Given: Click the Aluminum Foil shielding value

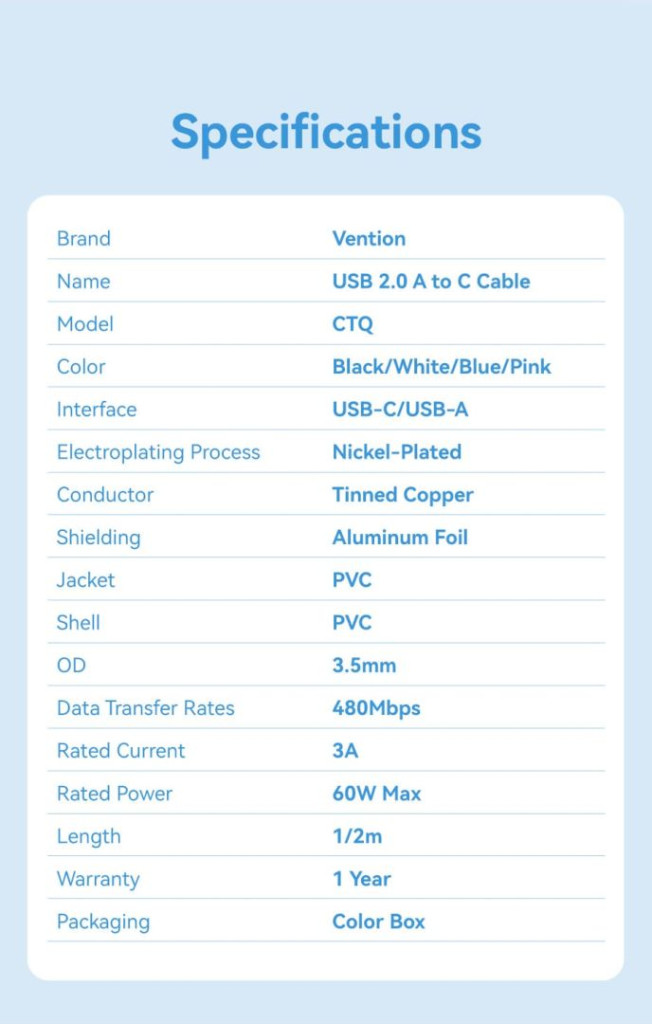Looking at the screenshot, I should click(400, 538).
